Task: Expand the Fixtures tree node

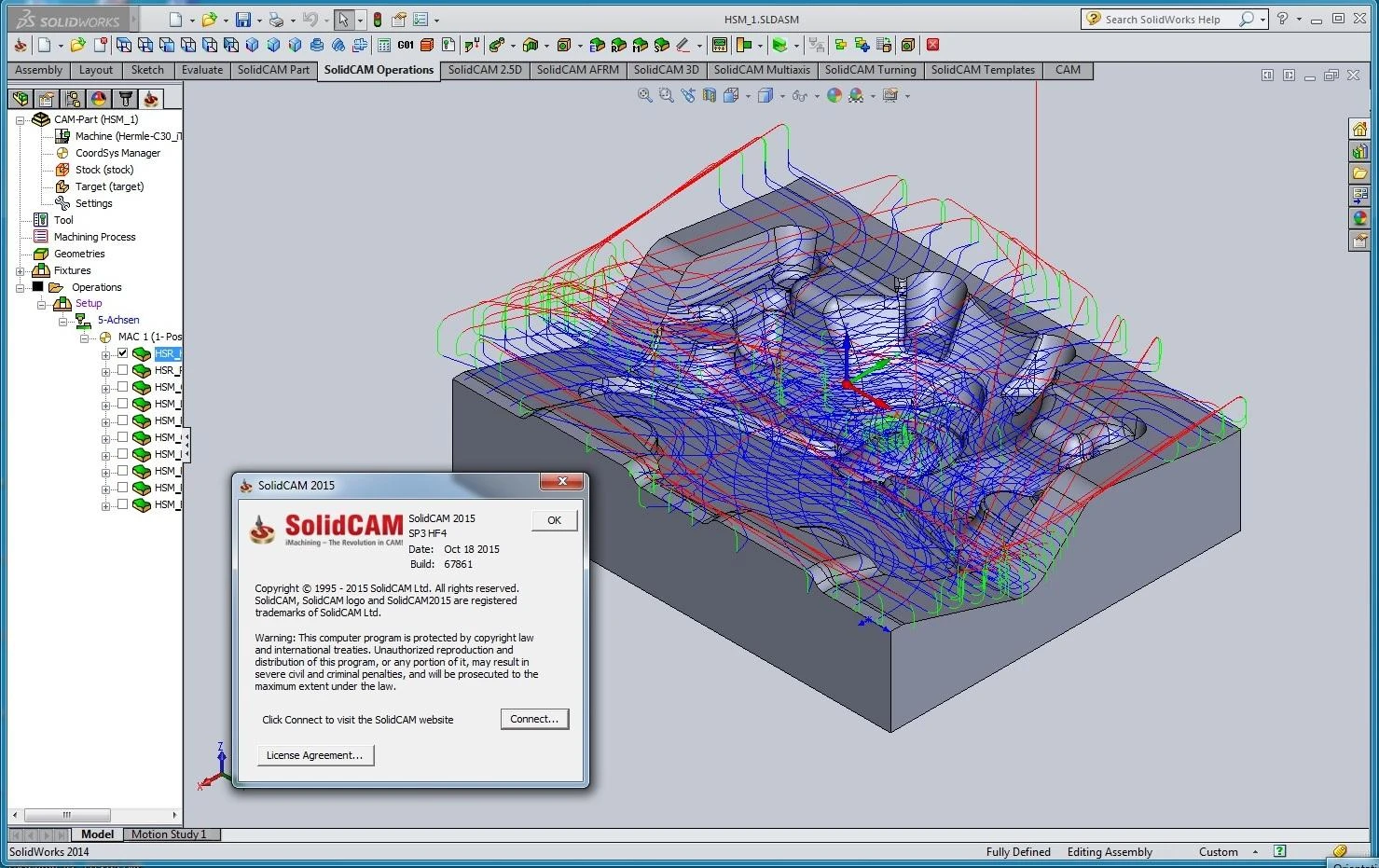Action: [x=20, y=270]
